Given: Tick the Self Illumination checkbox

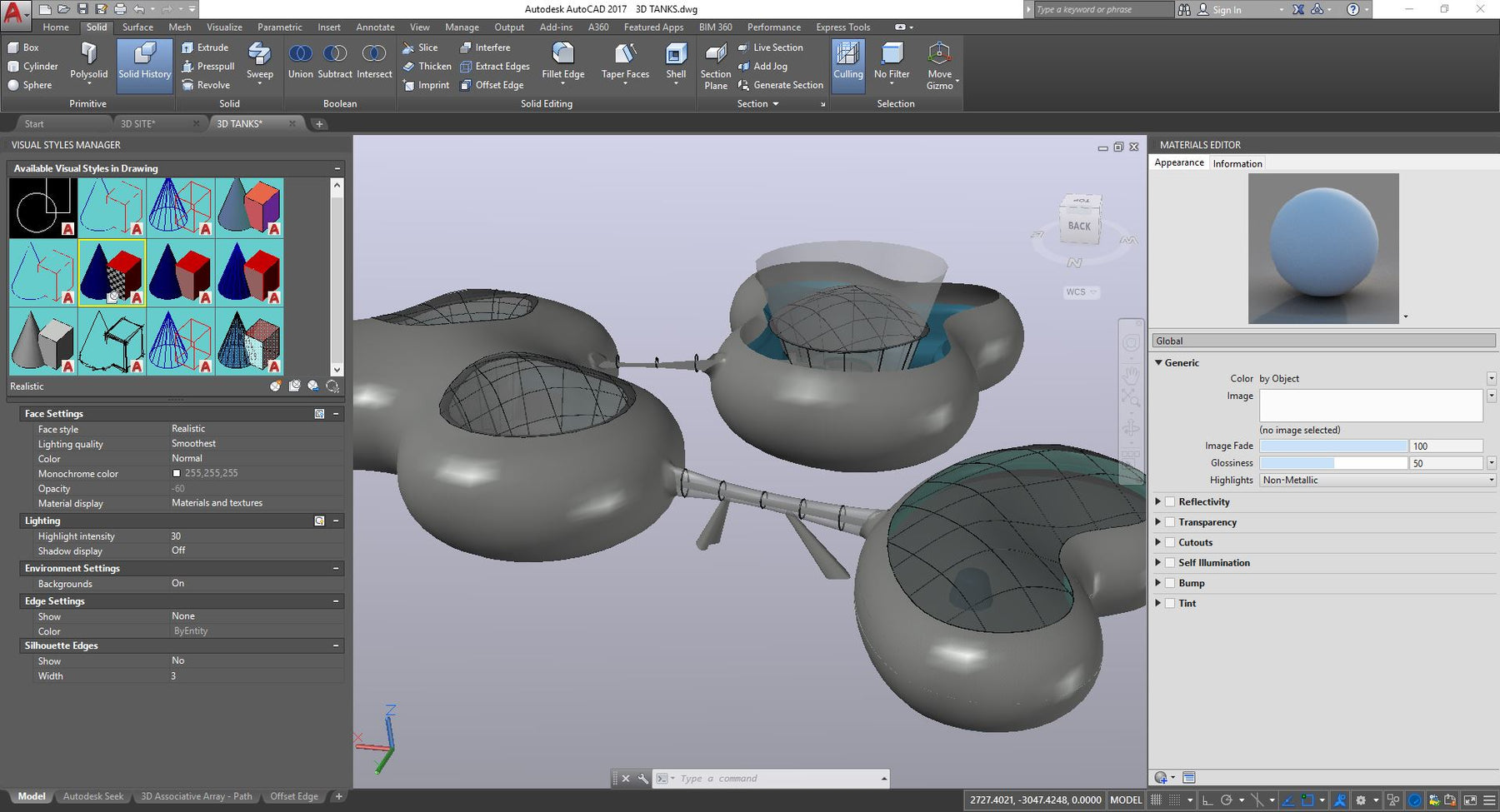Looking at the screenshot, I should [x=1170, y=563].
